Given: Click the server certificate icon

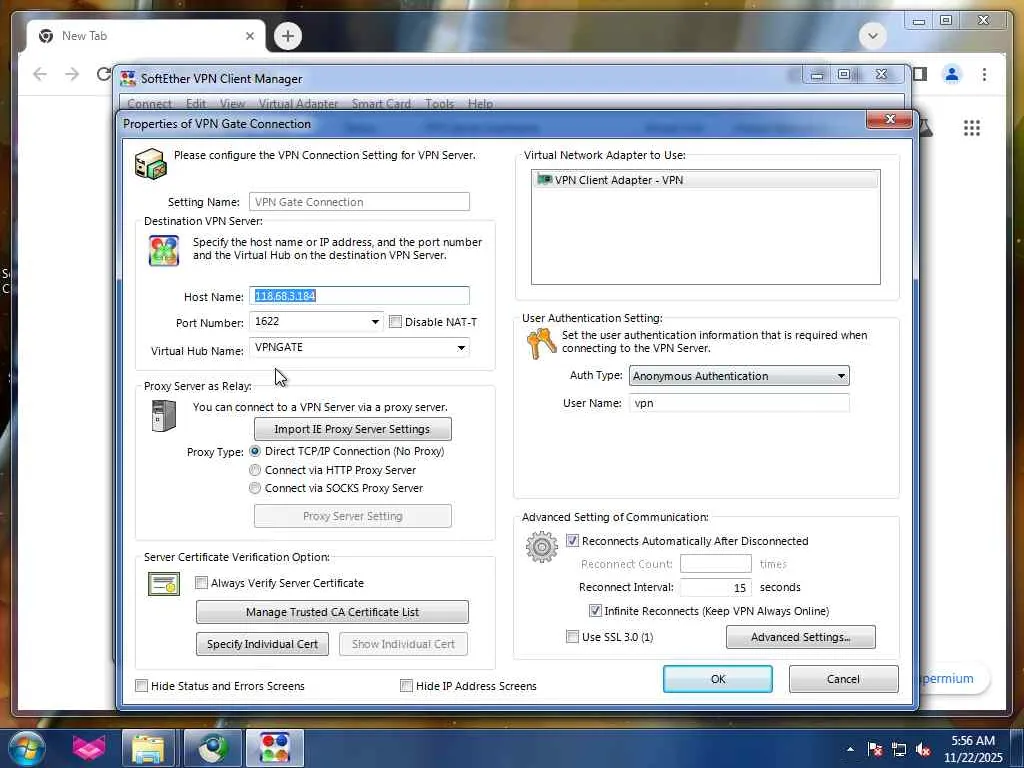Looking at the screenshot, I should coord(164,584).
